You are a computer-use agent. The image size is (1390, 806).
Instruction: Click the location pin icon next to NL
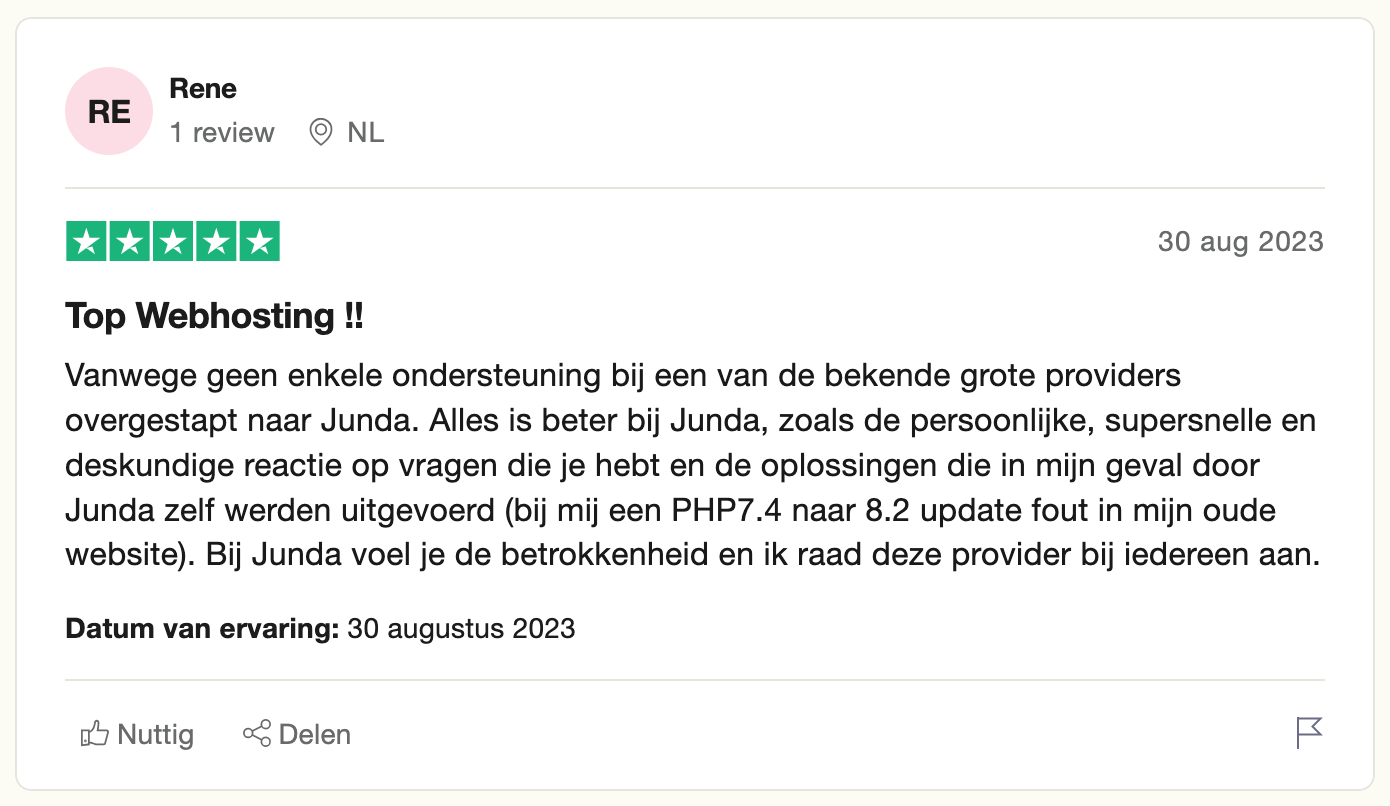tap(320, 132)
